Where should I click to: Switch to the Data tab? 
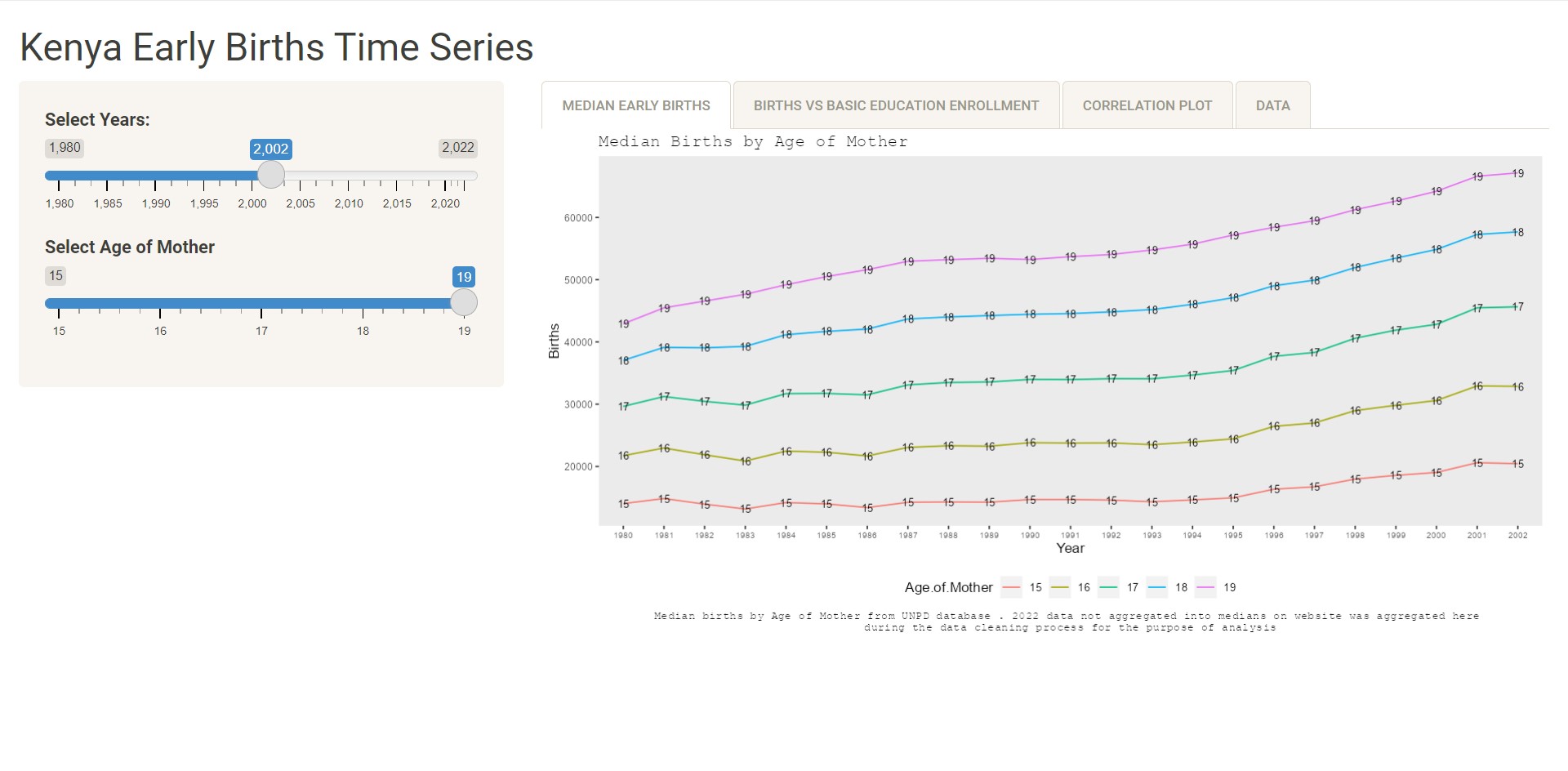[1272, 105]
